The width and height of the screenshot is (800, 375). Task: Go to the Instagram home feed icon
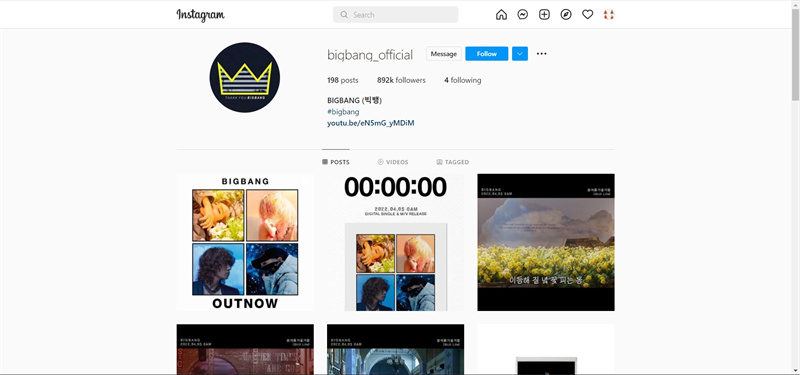tap(501, 15)
